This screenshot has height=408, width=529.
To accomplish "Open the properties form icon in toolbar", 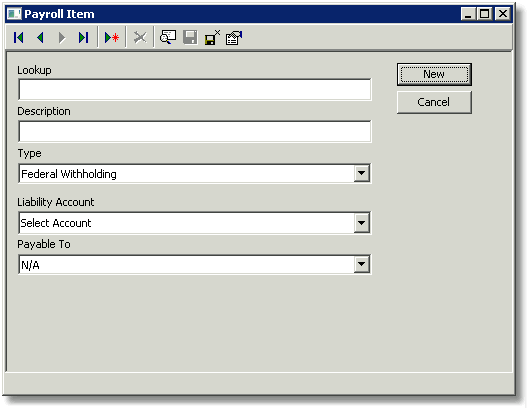I will pyautogui.click(x=234, y=37).
